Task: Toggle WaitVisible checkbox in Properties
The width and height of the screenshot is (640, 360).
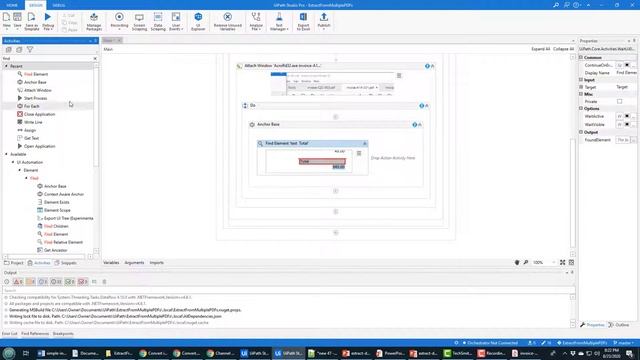Action: point(627,124)
